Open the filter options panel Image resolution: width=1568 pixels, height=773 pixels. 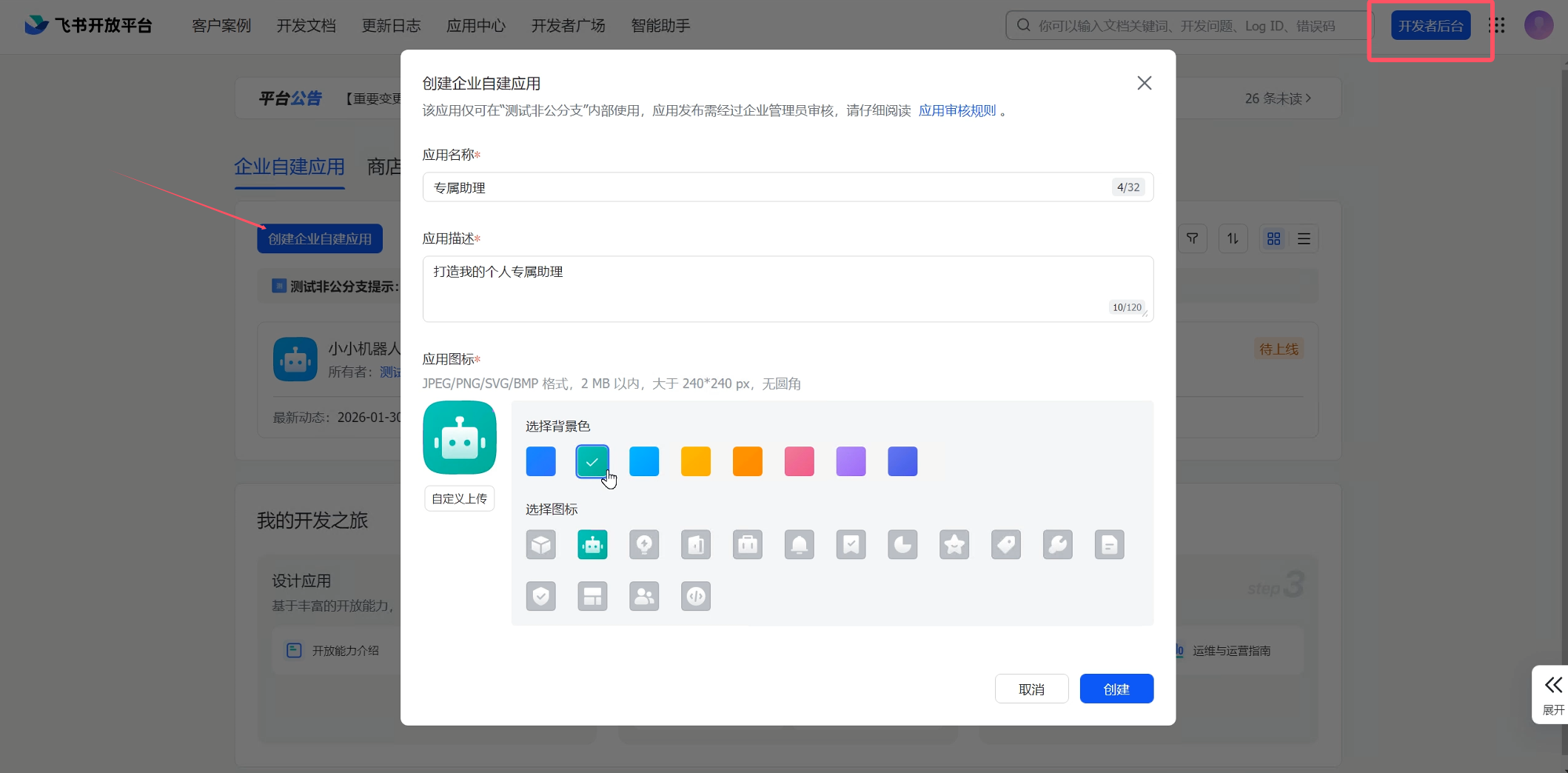coord(1193,238)
